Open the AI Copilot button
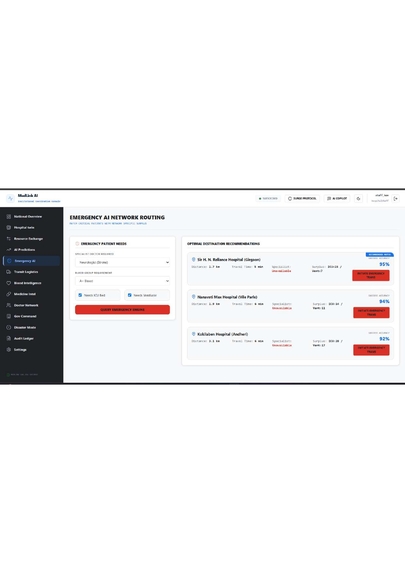 tap(337, 198)
